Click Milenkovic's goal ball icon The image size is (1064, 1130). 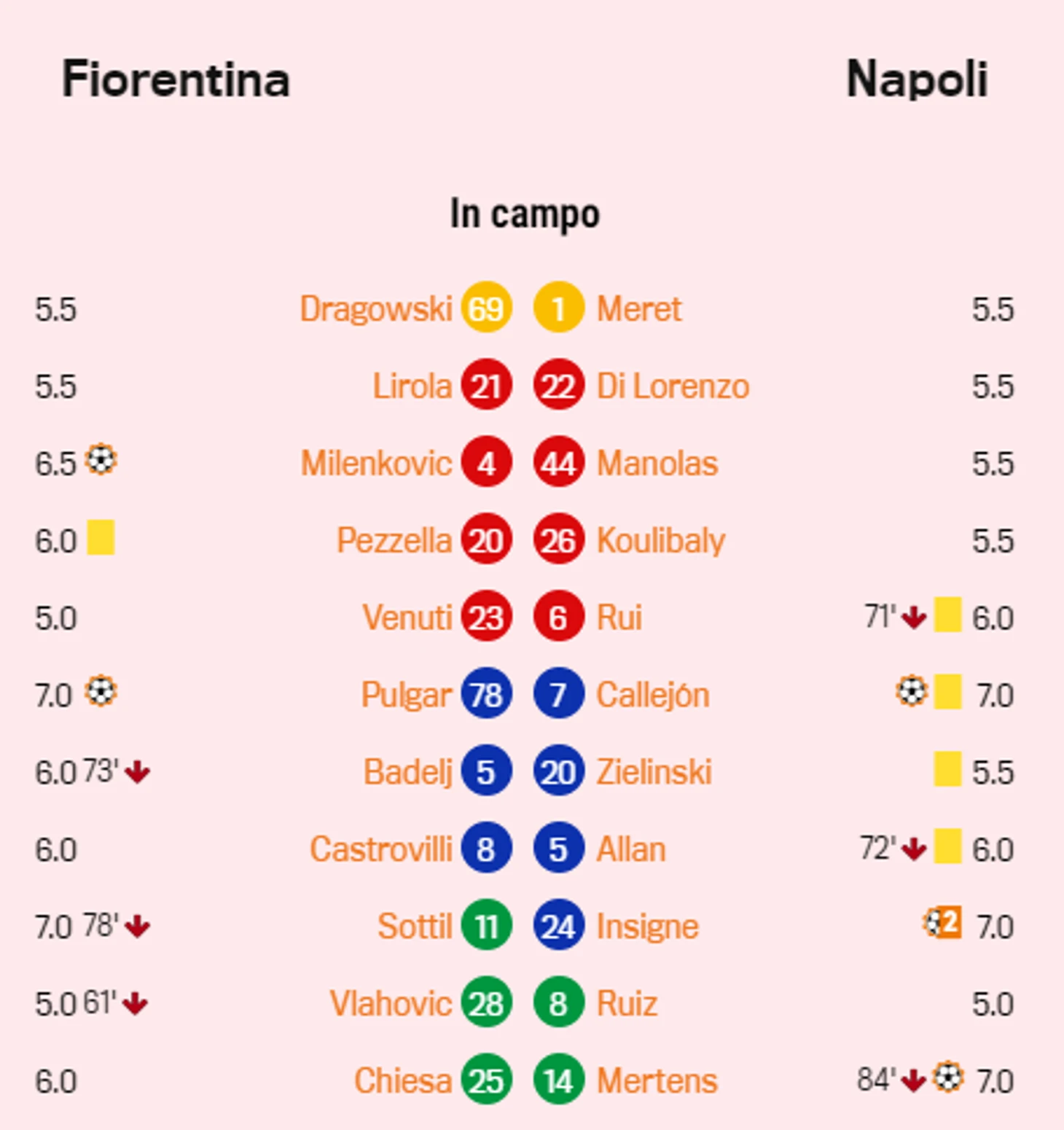(x=101, y=460)
